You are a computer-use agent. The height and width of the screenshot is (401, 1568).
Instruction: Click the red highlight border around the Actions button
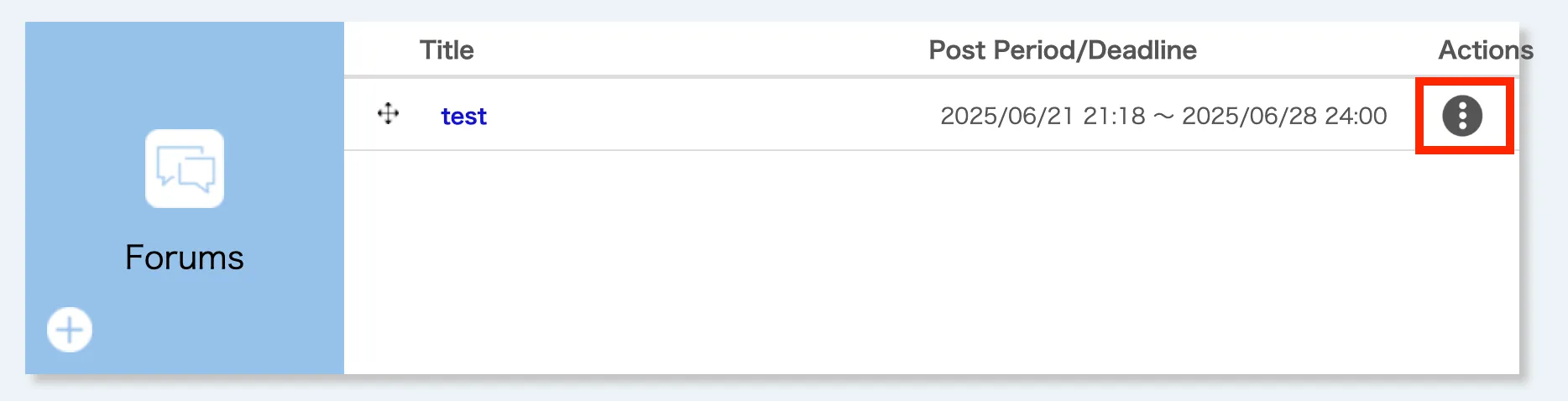[x=1419, y=116]
